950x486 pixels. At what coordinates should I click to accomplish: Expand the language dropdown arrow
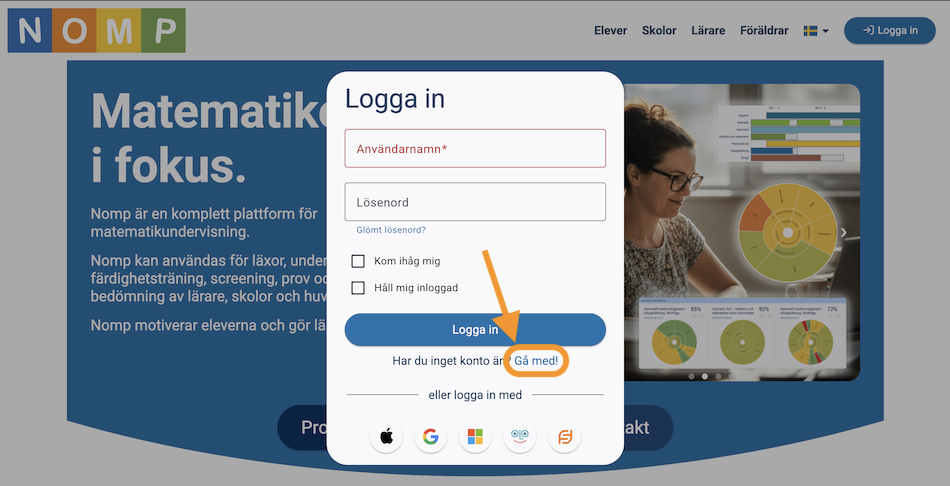[826, 31]
